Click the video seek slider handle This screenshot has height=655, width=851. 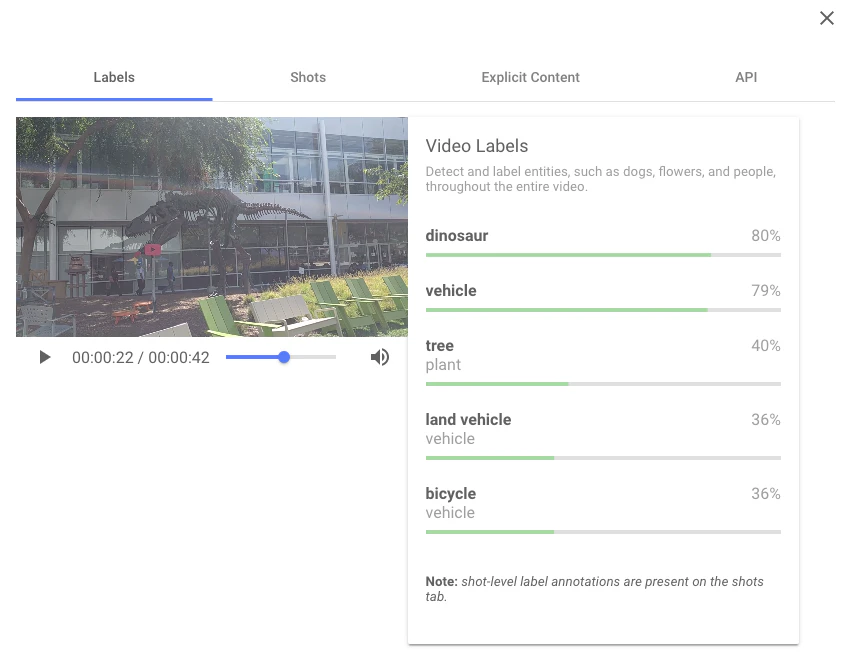click(x=284, y=357)
